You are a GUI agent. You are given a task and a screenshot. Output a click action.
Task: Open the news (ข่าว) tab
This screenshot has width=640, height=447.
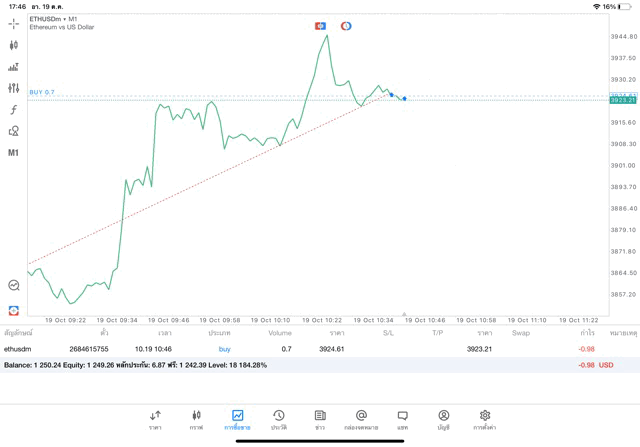click(320, 419)
